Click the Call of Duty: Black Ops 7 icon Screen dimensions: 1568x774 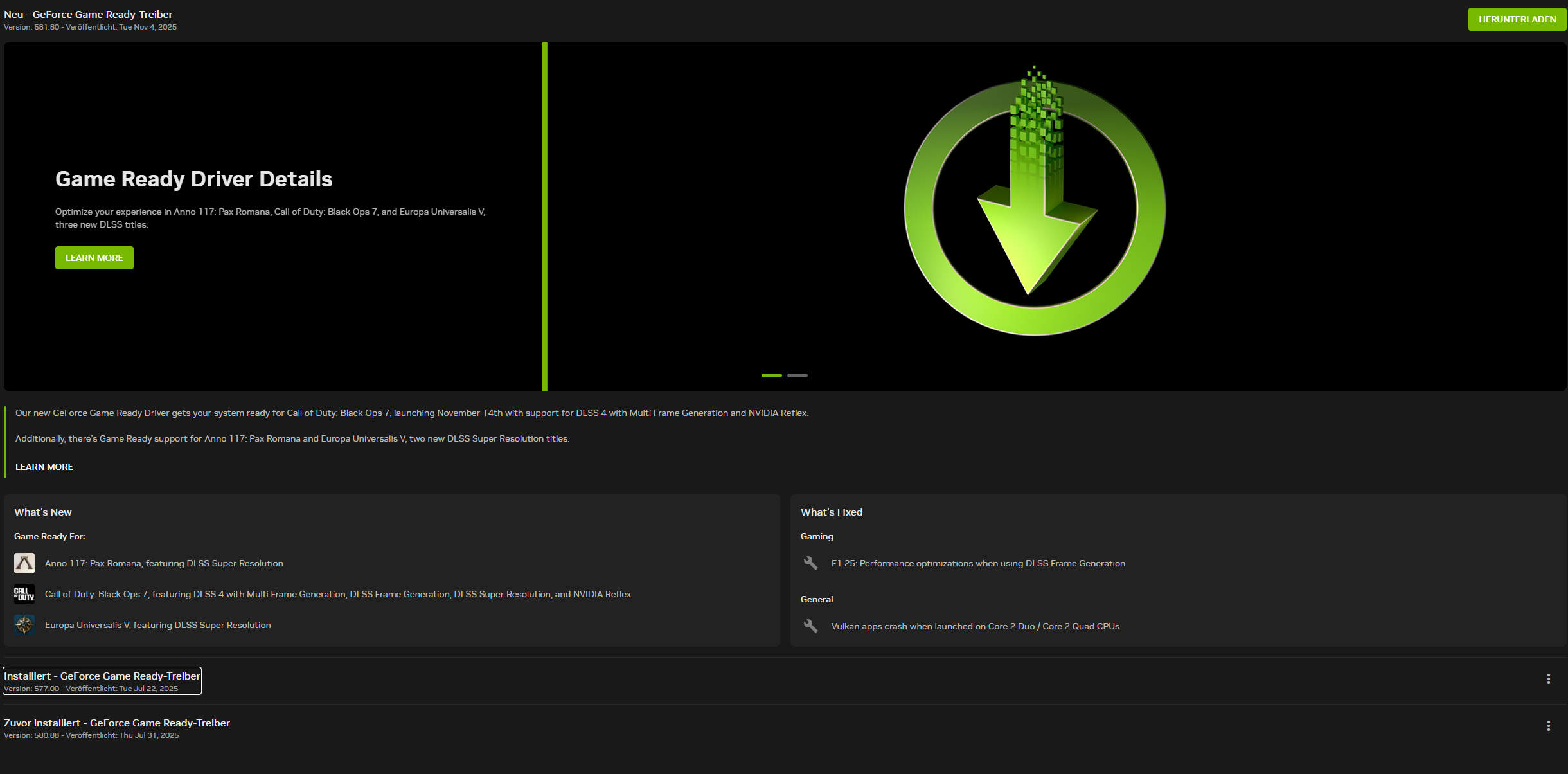point(24,594)
